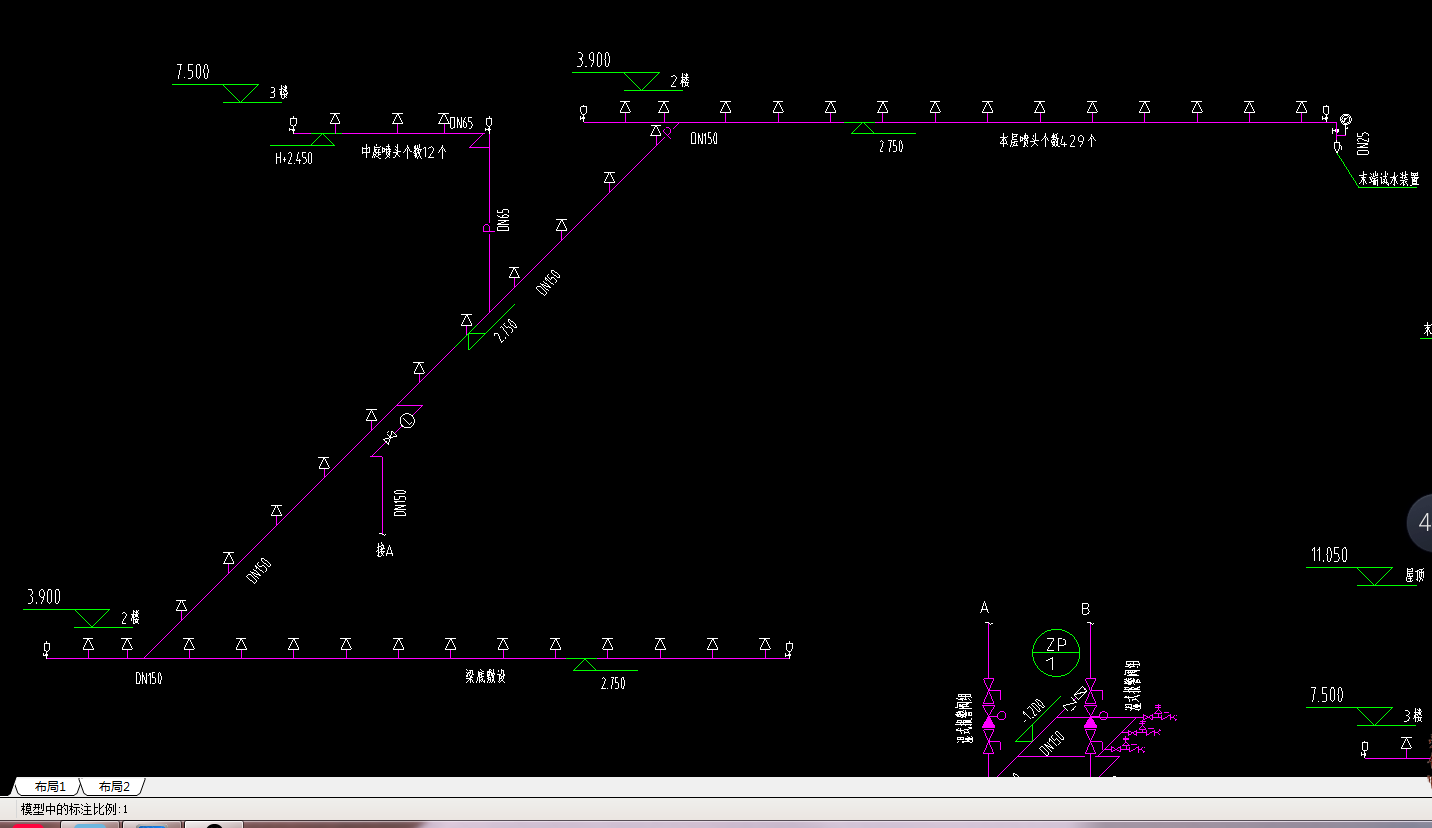
Task: Switch to the 布局1 layout tab
Action: [49, 787]
